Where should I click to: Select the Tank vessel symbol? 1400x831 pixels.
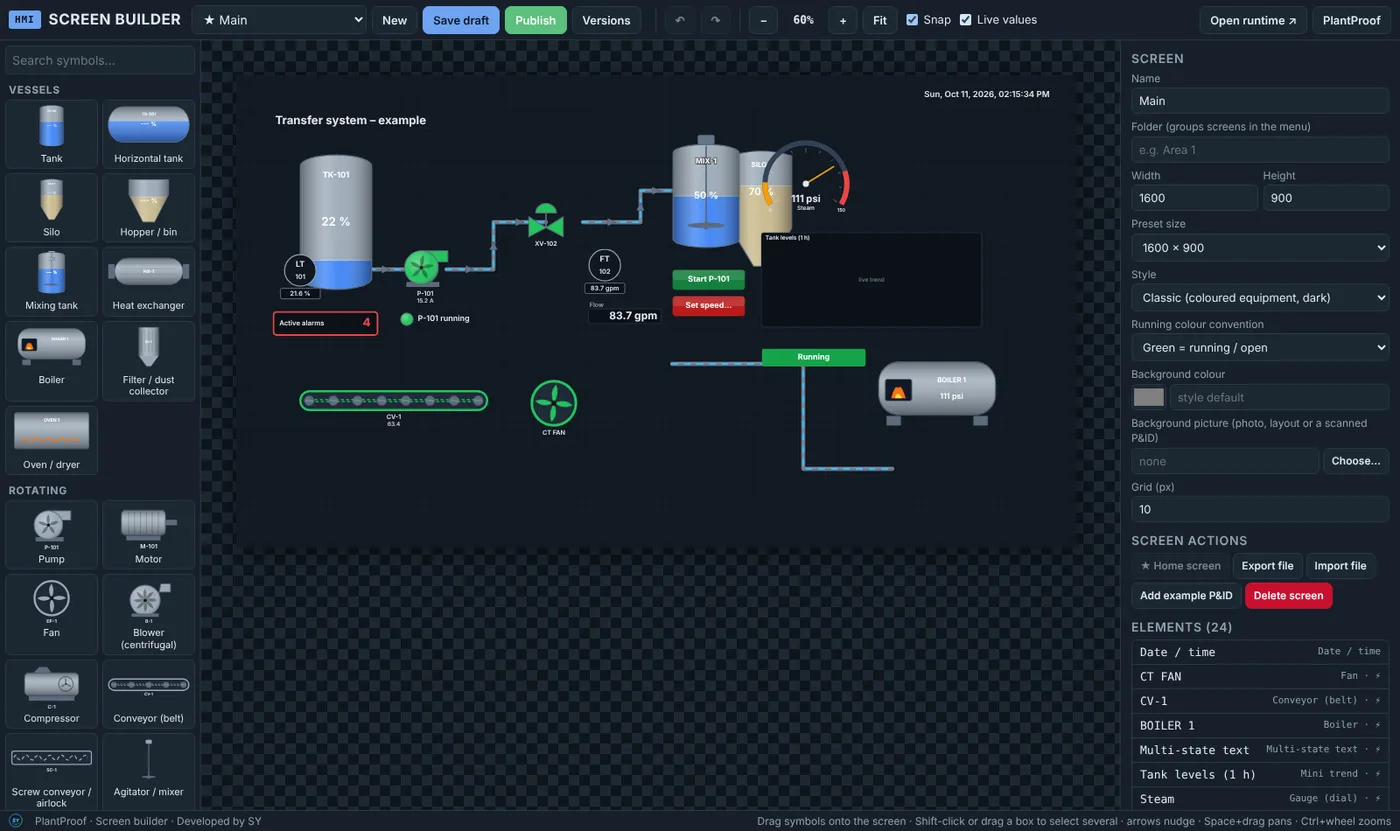coord(51,134)
